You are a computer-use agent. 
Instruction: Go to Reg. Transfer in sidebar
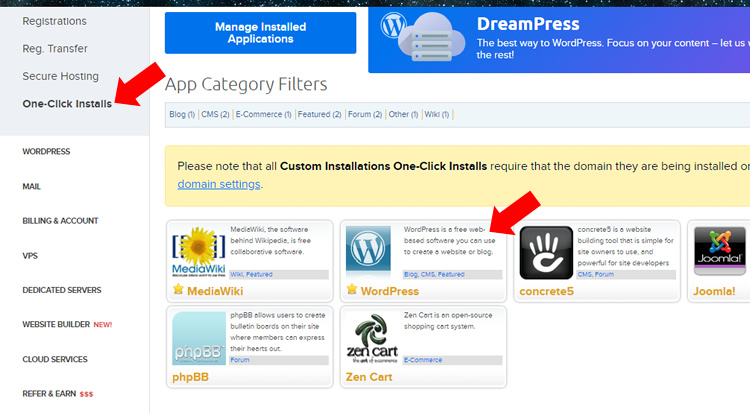point(55,48)
